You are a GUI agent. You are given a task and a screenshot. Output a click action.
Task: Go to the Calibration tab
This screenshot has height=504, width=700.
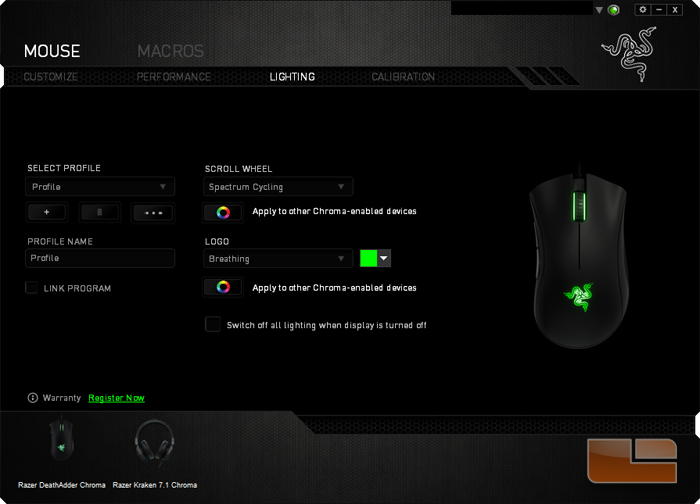(403, 77)
